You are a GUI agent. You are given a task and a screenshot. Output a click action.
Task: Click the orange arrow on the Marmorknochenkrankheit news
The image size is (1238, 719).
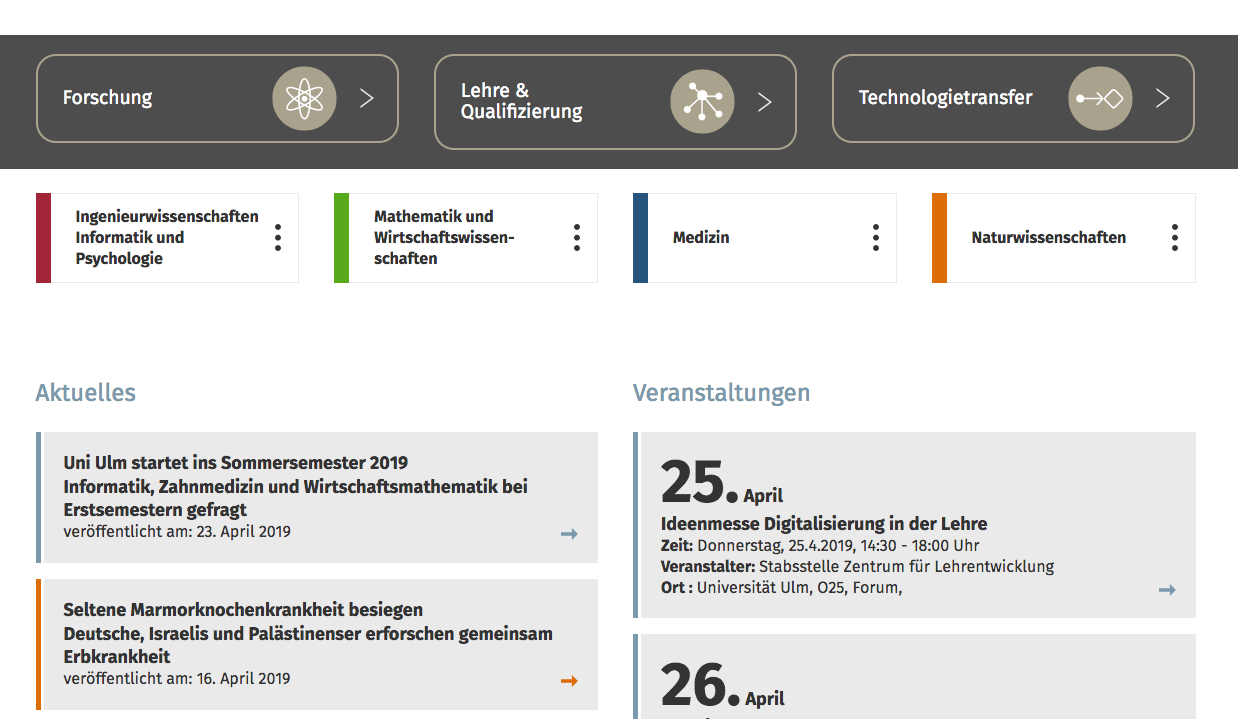(569, 681)
